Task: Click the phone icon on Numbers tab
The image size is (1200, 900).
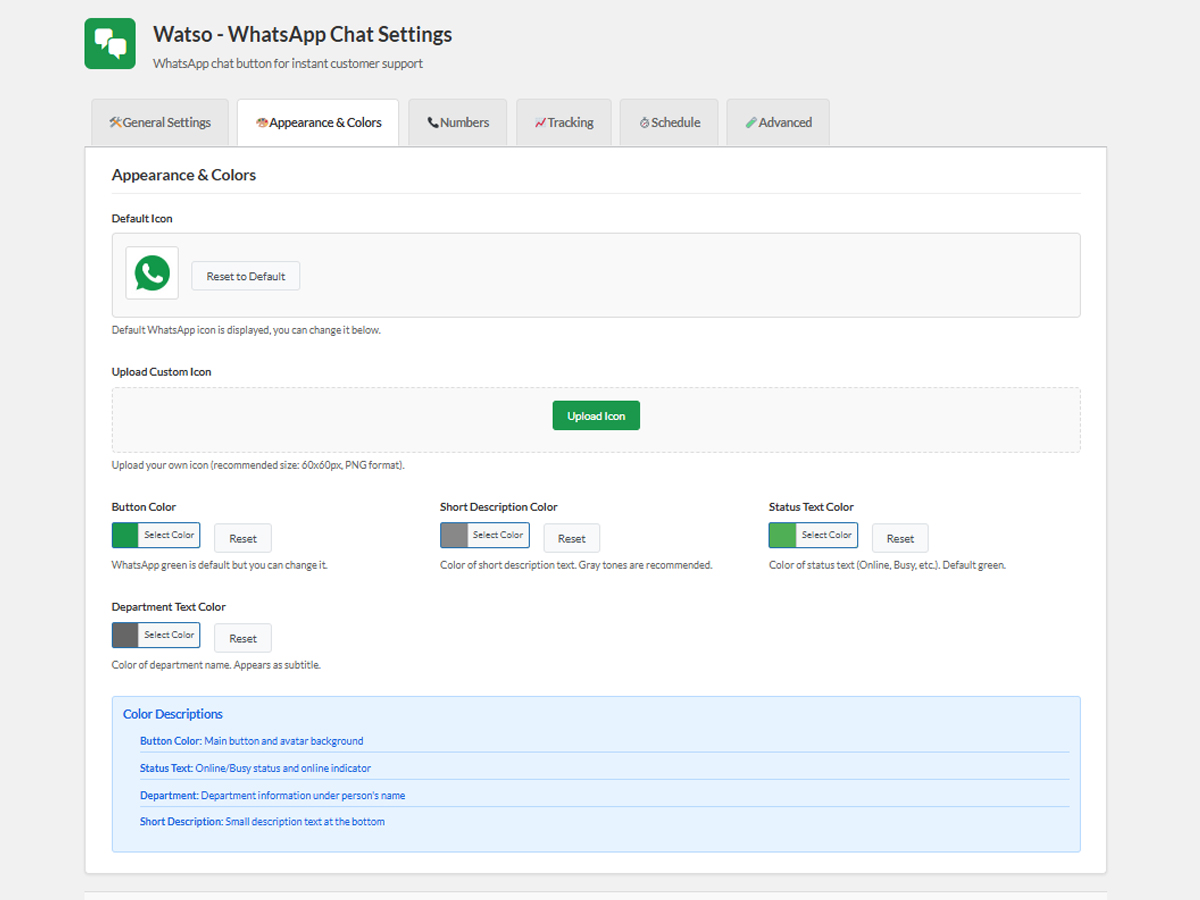Action: coord(433,123)
